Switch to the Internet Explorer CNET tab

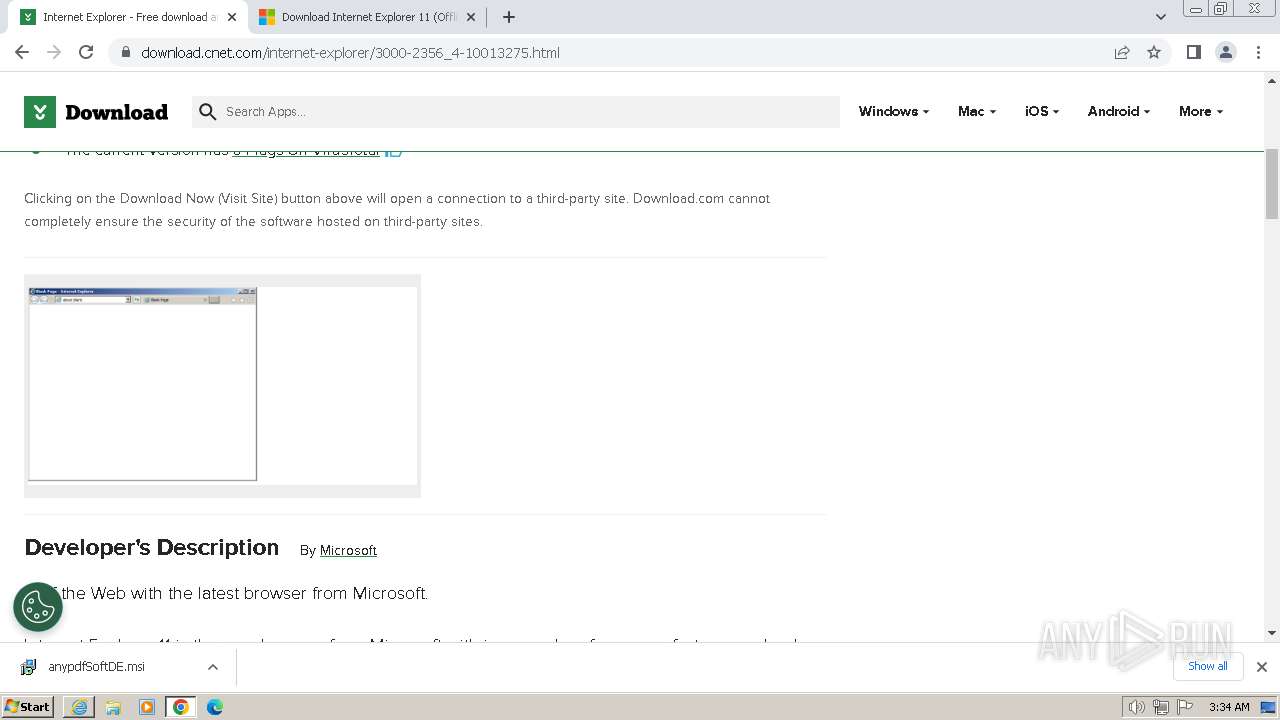(x=128, y=17)
